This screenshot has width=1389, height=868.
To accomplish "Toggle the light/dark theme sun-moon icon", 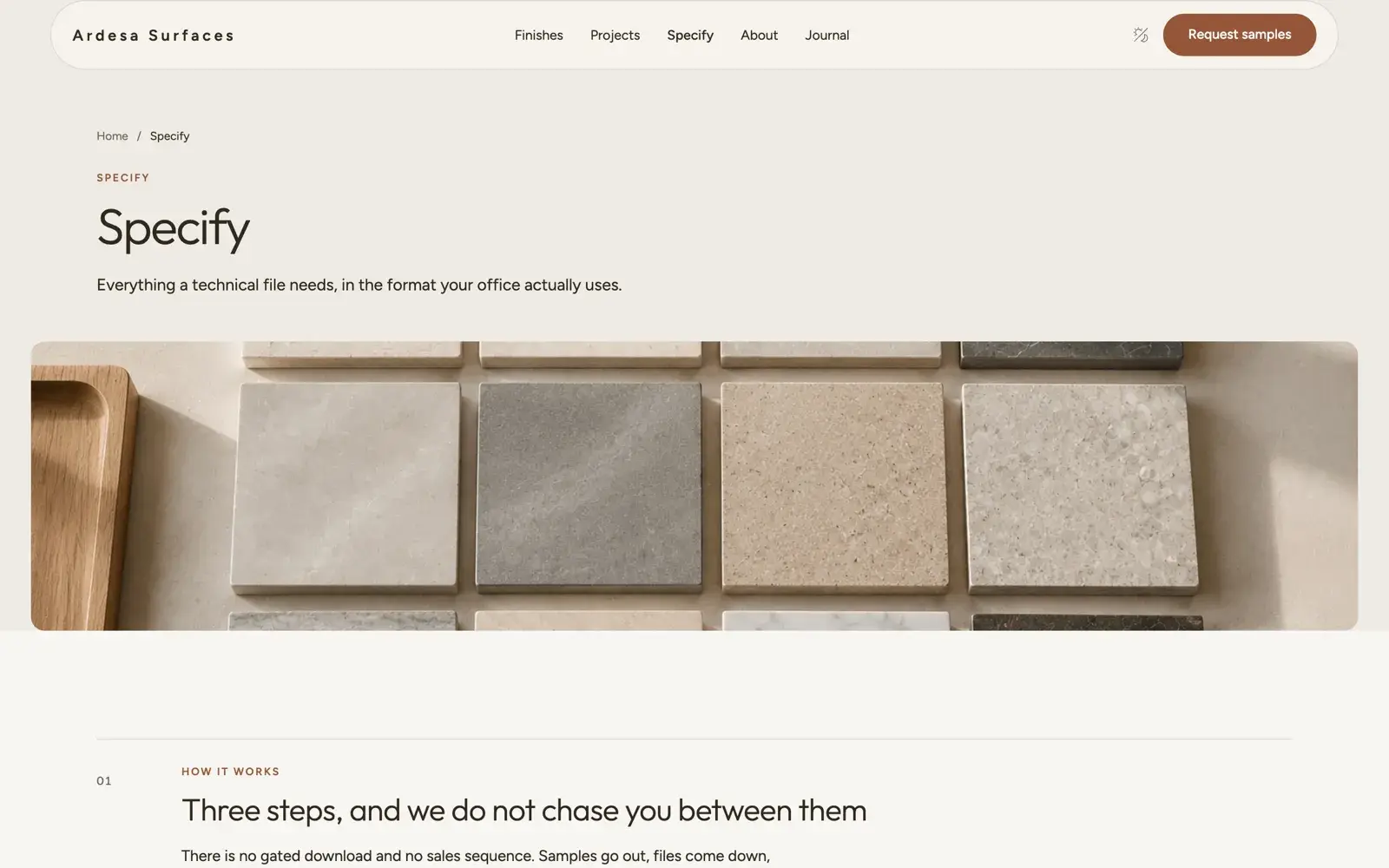I will click(x=1141, y=35).
